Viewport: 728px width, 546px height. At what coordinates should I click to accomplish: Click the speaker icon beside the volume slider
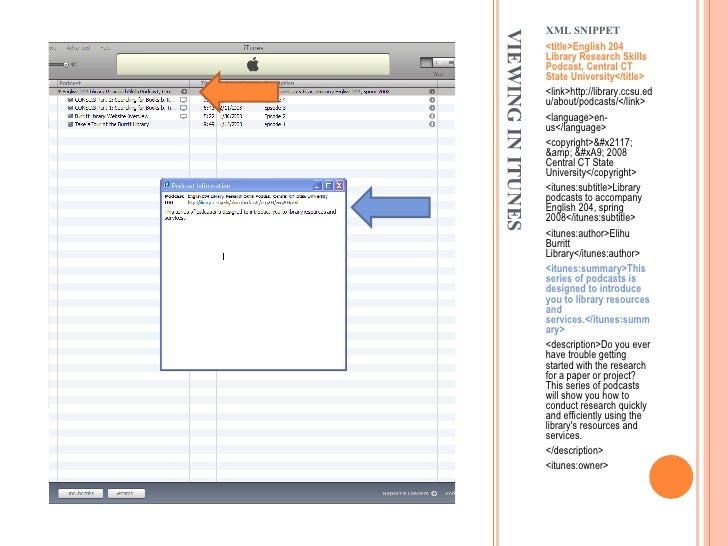74,64
